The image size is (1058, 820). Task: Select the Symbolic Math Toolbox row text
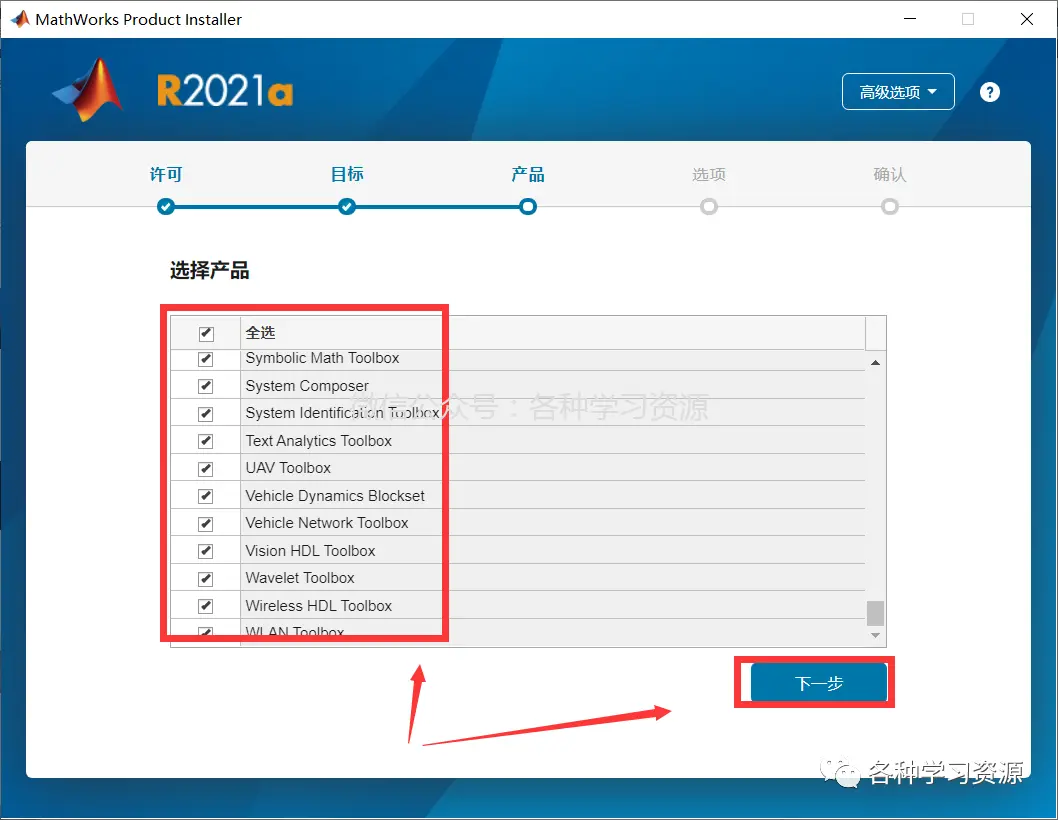pyautogui.click(x=322, y=358)
